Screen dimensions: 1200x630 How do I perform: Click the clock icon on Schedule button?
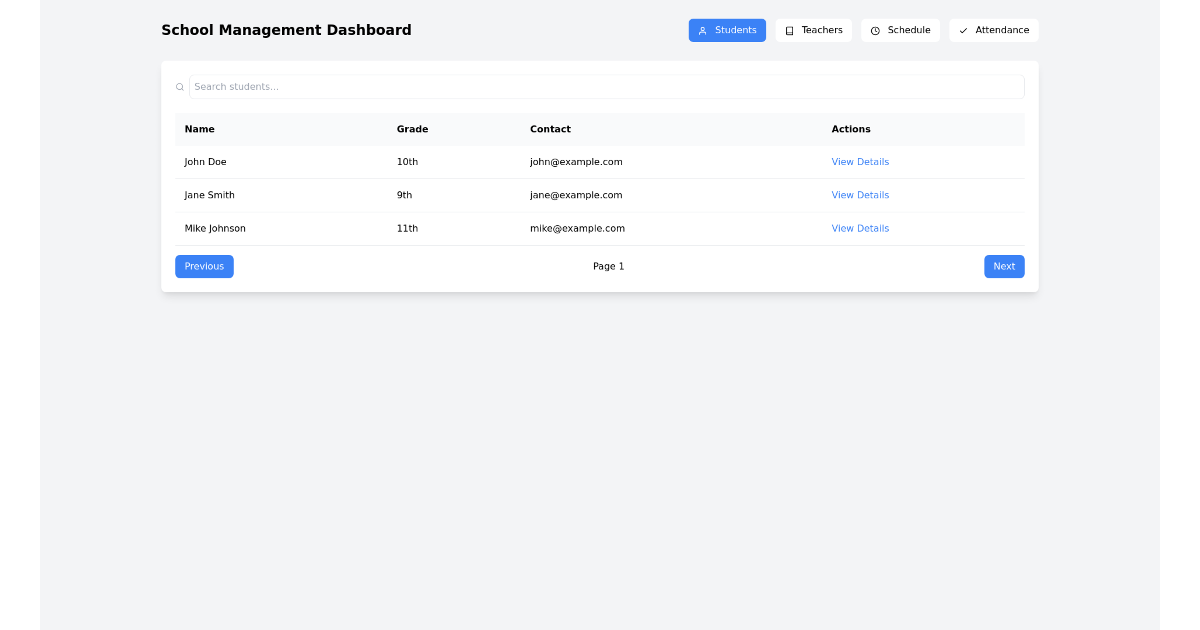(875, 30)
